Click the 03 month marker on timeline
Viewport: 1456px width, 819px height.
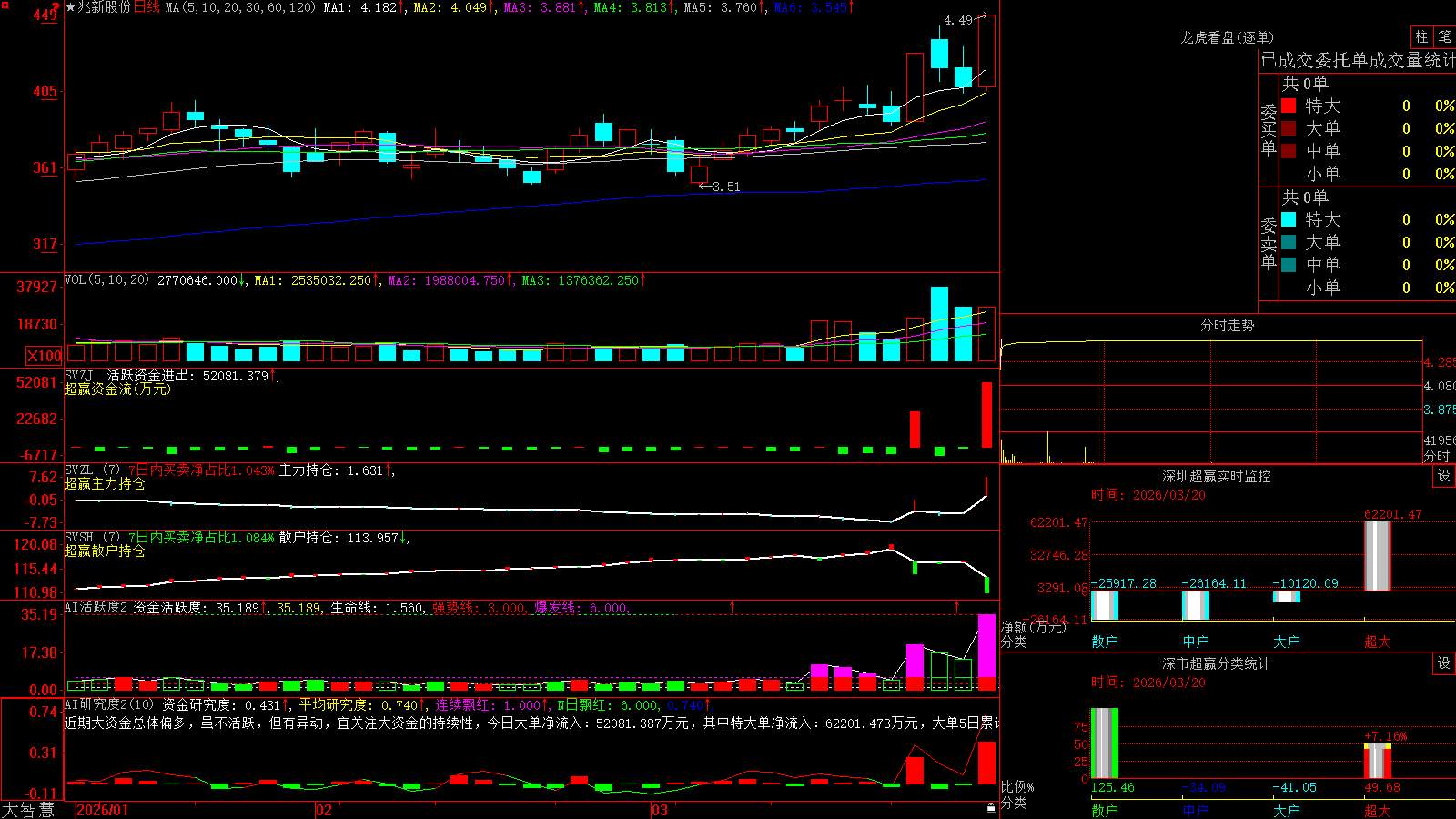(x=659, y=810)
